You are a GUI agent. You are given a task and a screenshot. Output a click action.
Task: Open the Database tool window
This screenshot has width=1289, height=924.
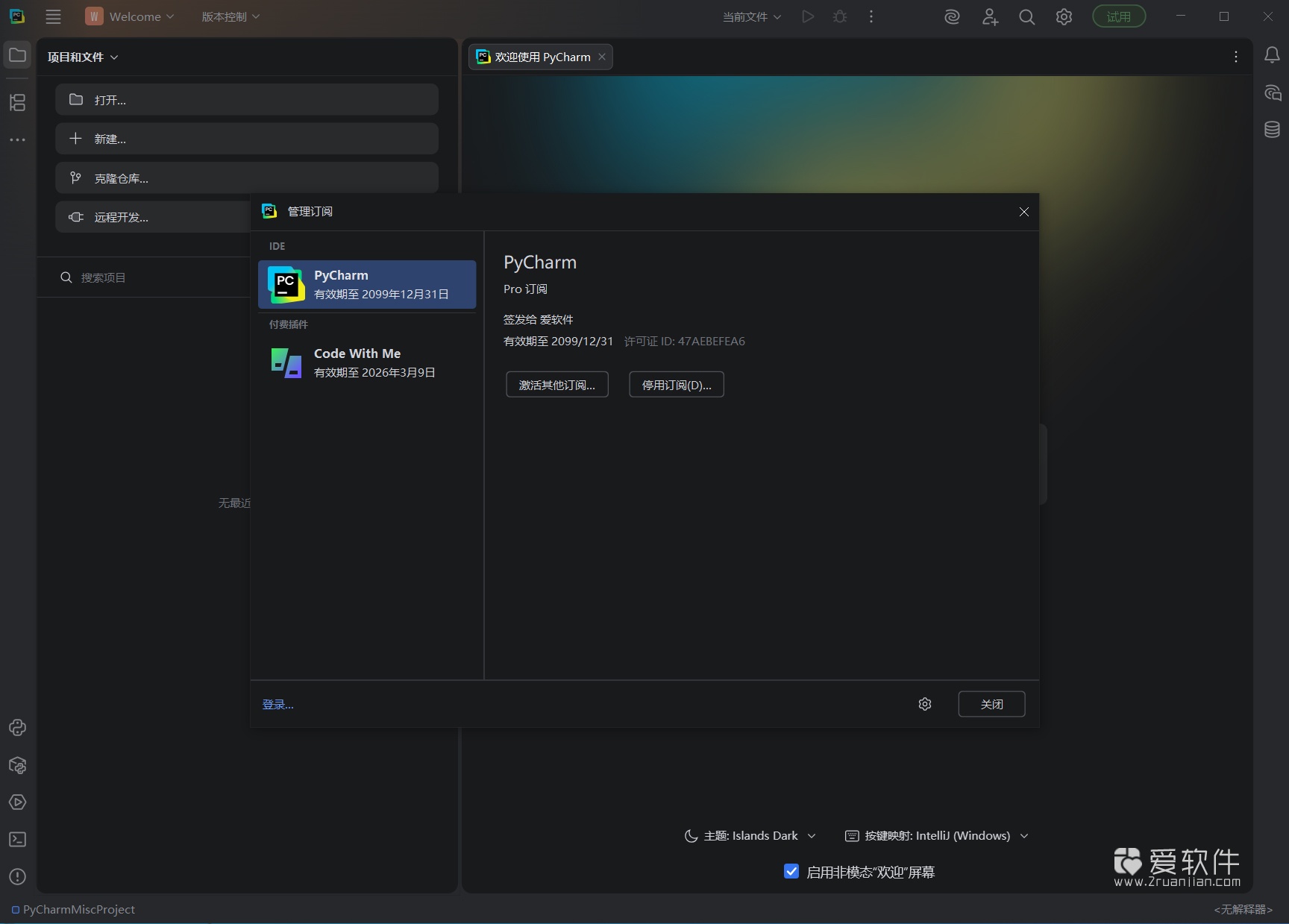[1272, 129]
